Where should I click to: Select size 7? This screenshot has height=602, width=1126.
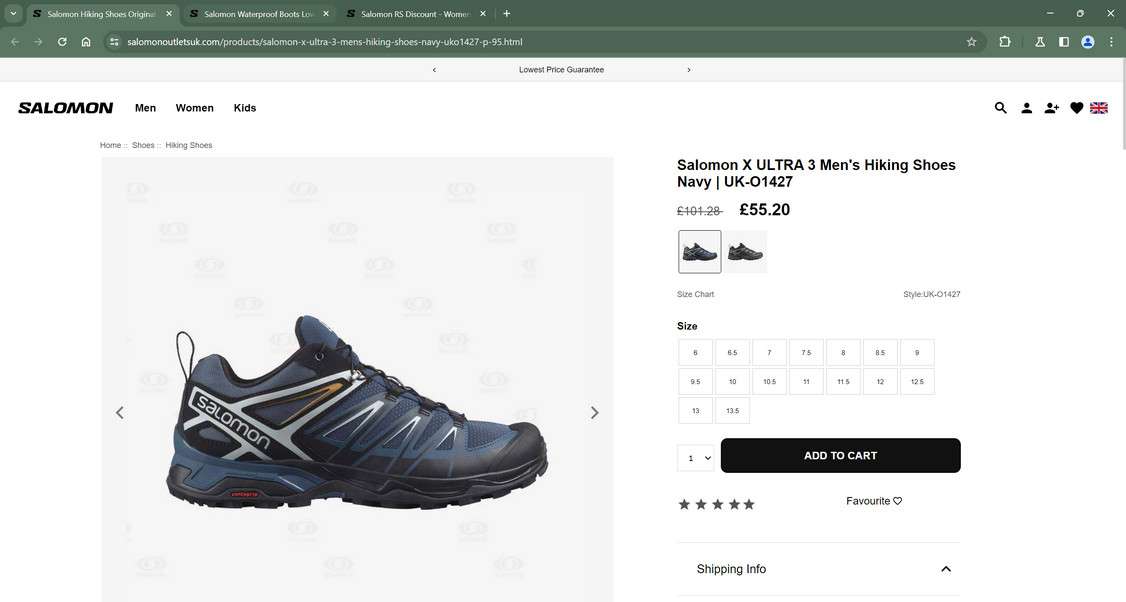[x=769, y=353]
